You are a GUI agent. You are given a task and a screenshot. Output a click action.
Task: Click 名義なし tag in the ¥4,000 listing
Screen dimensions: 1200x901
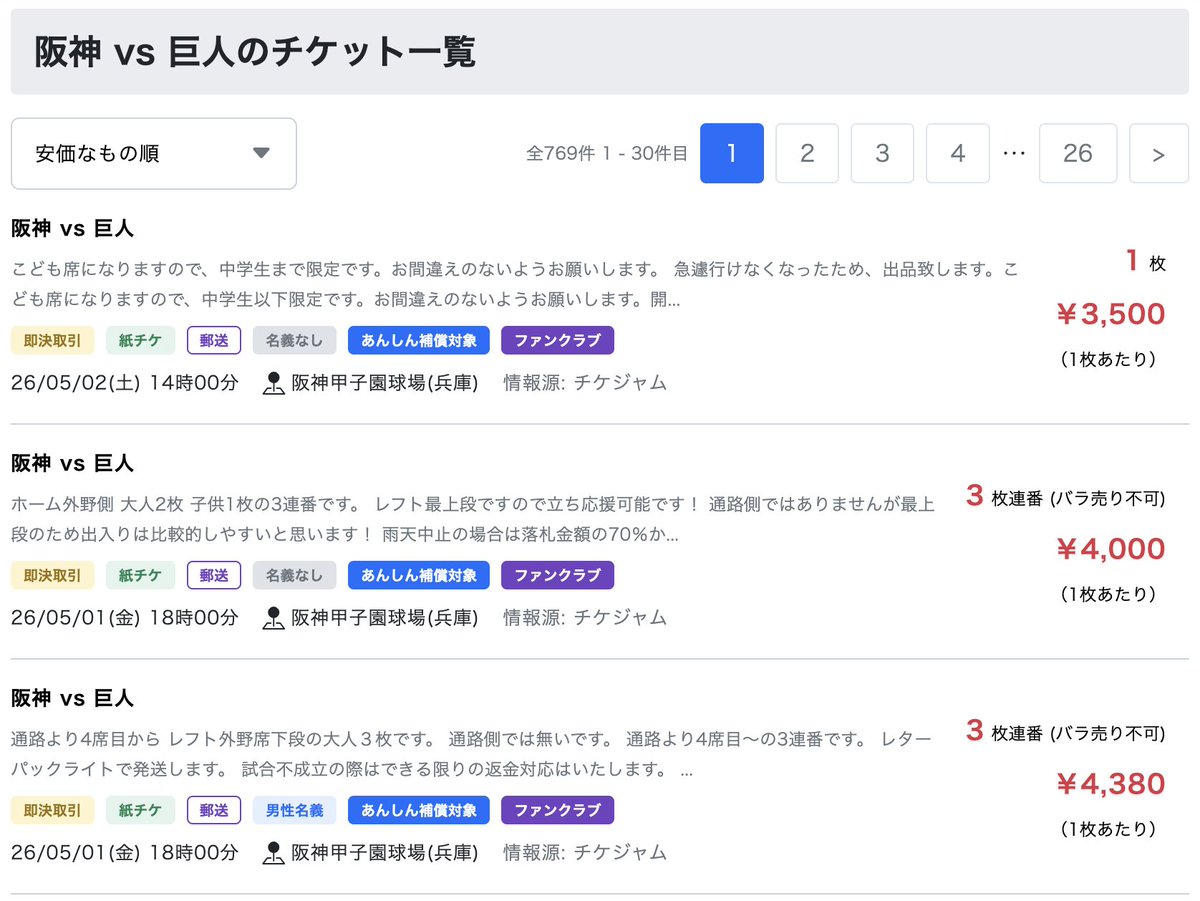295,575
